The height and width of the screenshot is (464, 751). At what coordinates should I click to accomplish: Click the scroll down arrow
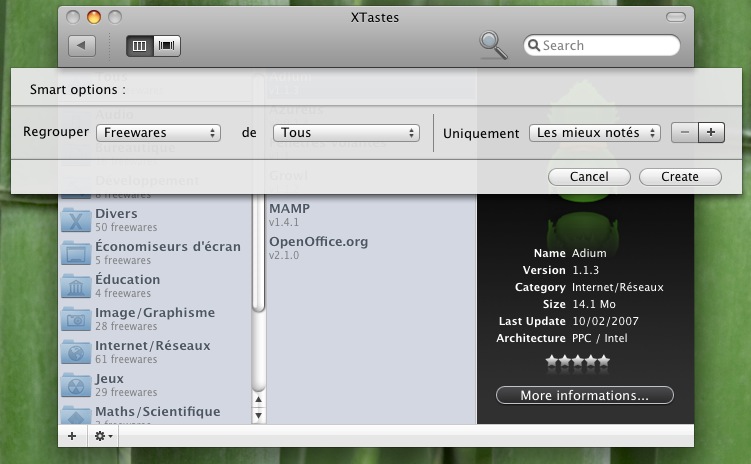(259, 415)
